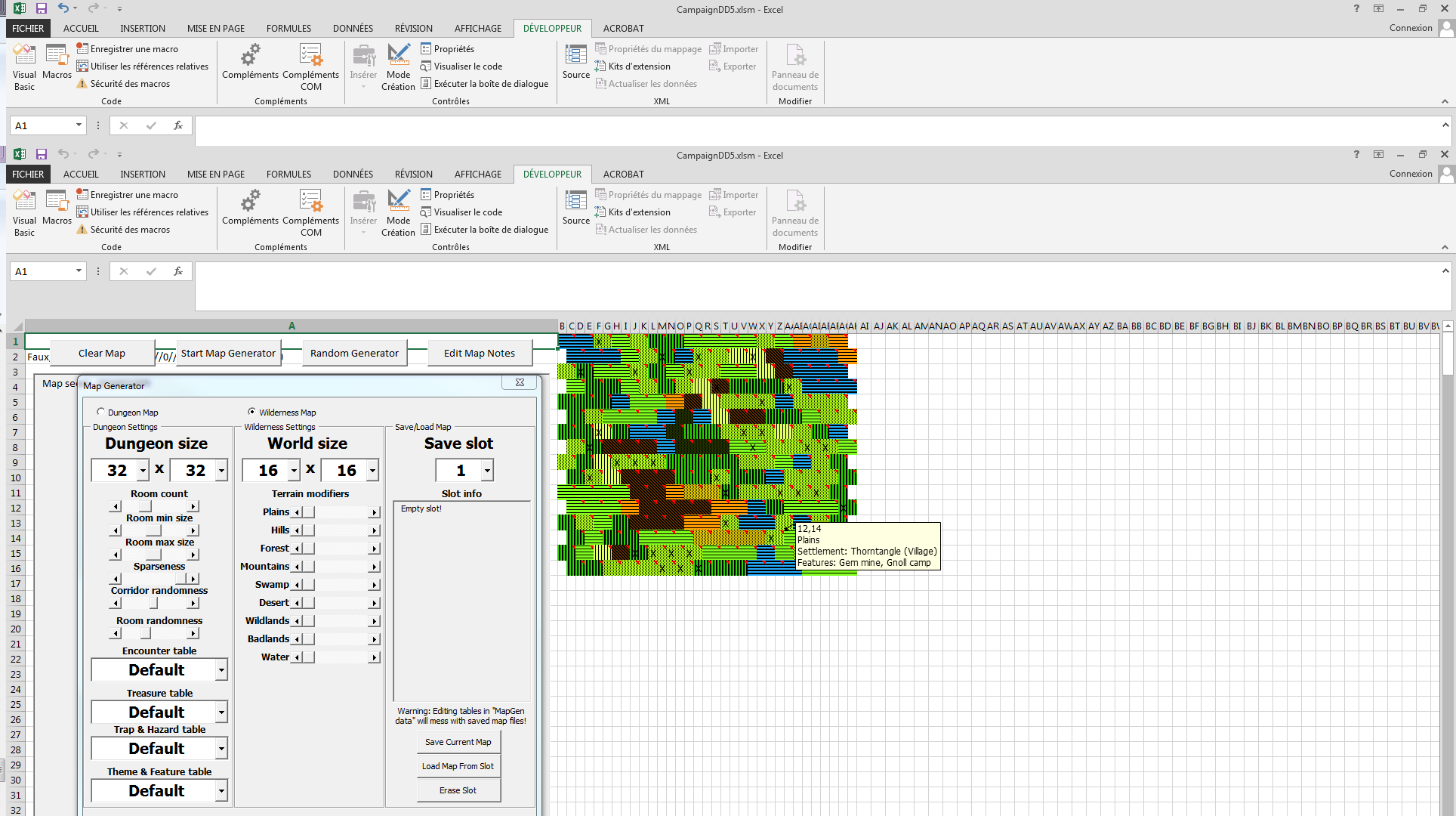The width and height of the screenshot is (1456, 816).
Task: Open first World size dropdown showing 16
Action: [294, 471]
